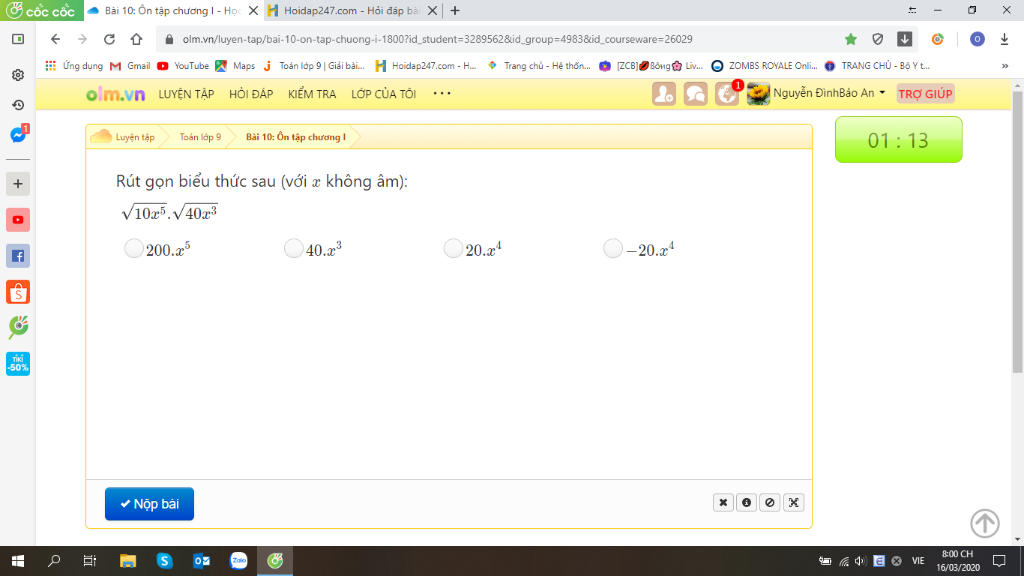Click the prohibited circle icon in exercise toolbar
This screenshot has height=576, width=1024.
pyautogui.click(x=770, y=502)
